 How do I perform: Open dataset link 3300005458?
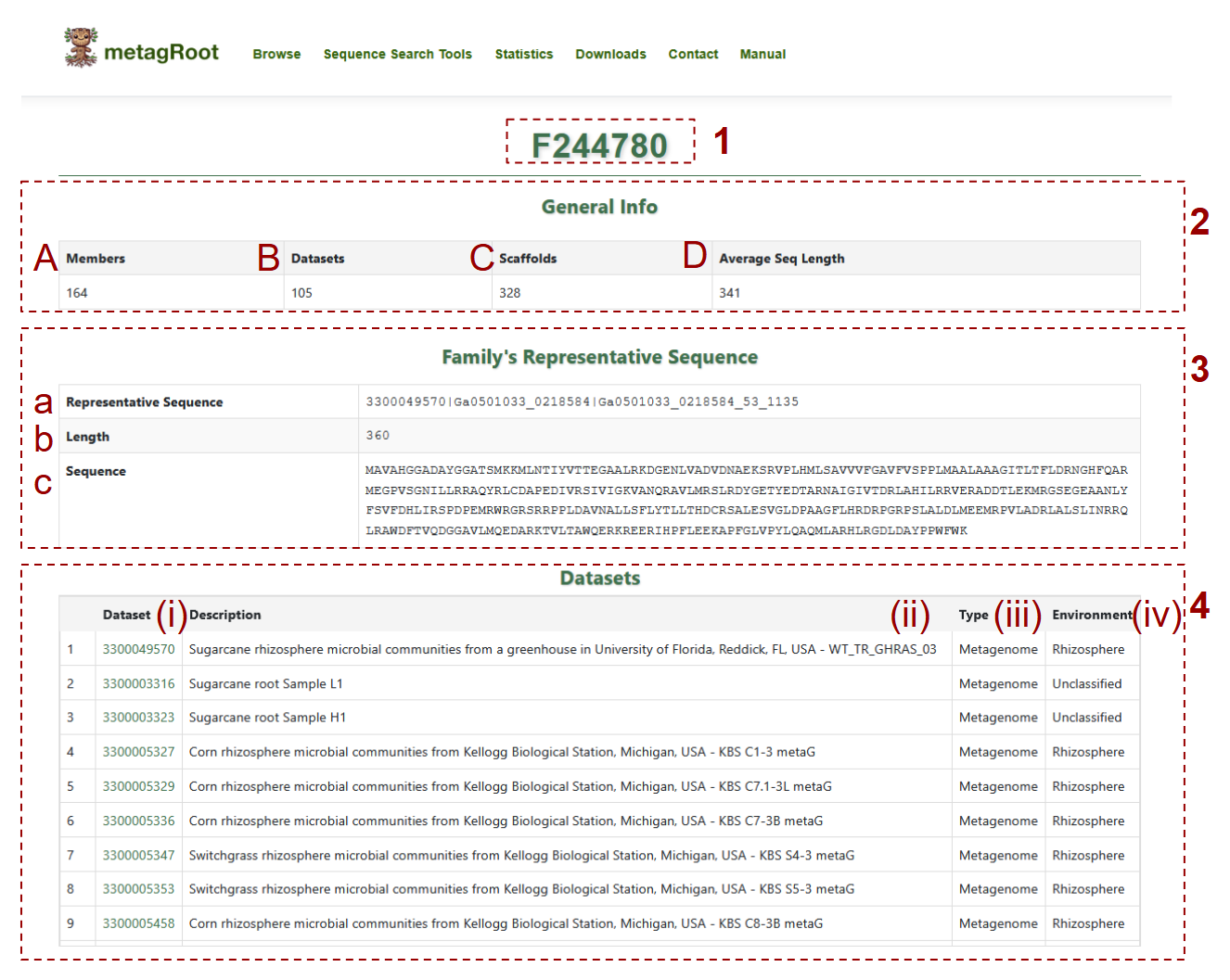point(138,923)
